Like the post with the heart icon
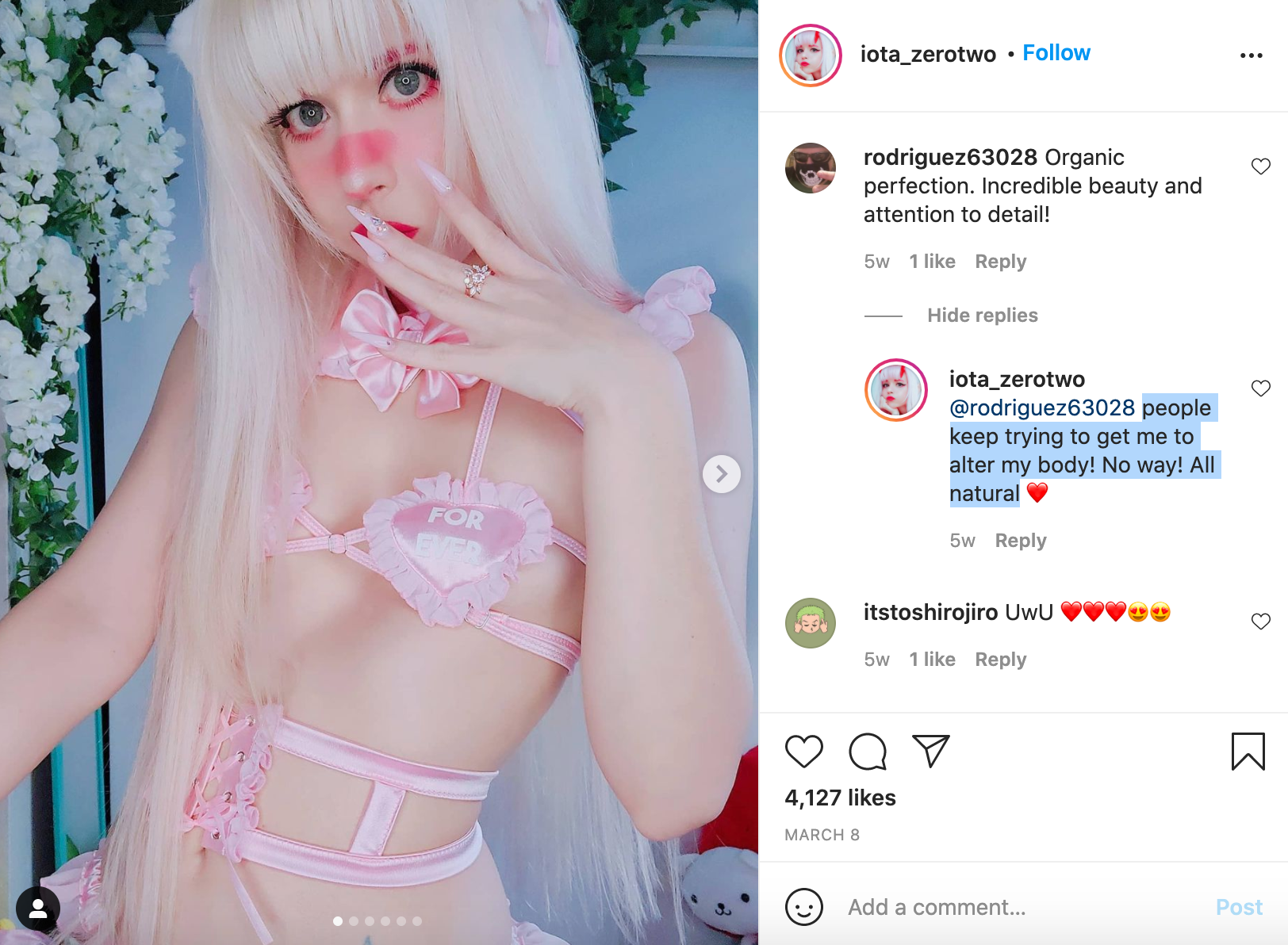Screen dimensions: 1288x945 pyautogui.click(x=803, y=751)
